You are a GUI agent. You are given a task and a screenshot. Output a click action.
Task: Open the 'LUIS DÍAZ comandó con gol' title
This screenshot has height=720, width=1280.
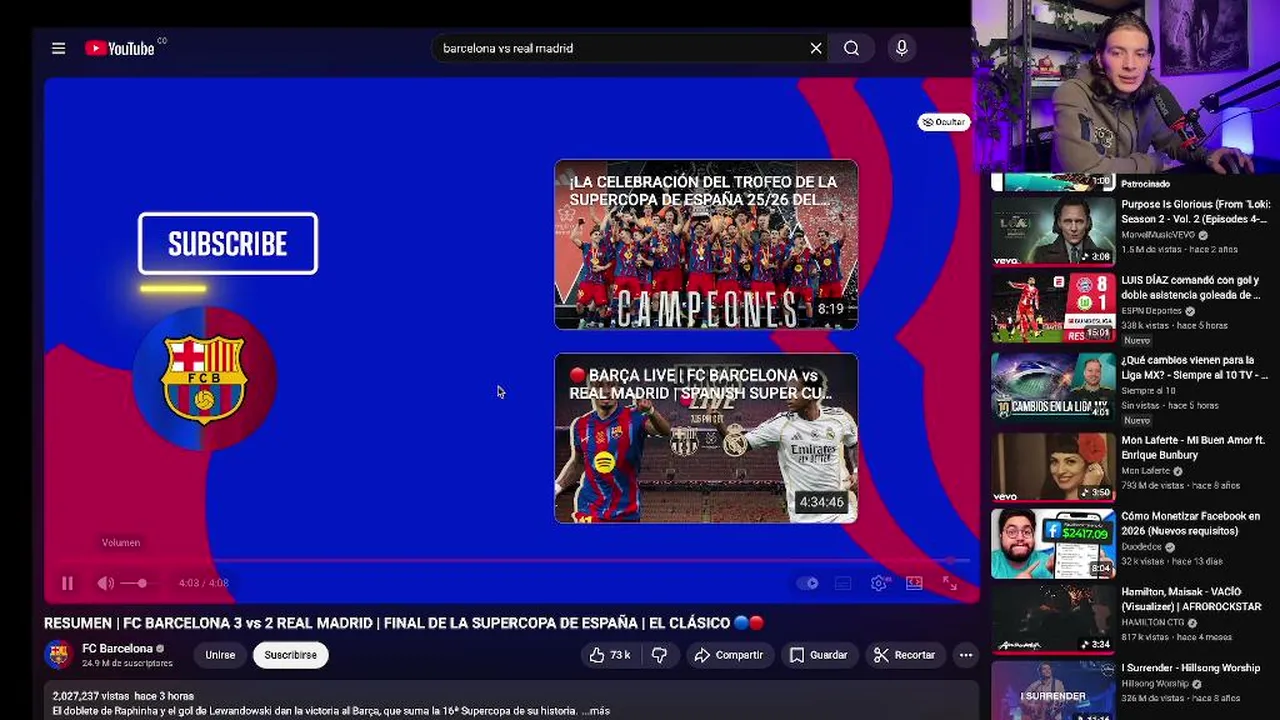pyautogui.click(x=1192, y=288)
